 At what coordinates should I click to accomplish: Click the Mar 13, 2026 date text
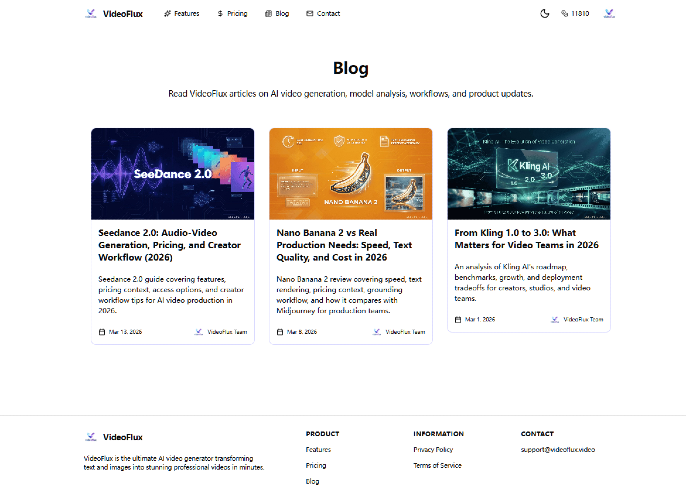125,332
